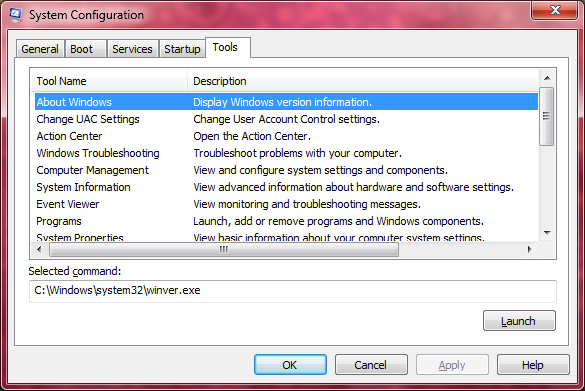This screenshot has height=391, width=585.
Task: Select the About Windows tool row
Action: pyautogui.click(x=286, y=102)
